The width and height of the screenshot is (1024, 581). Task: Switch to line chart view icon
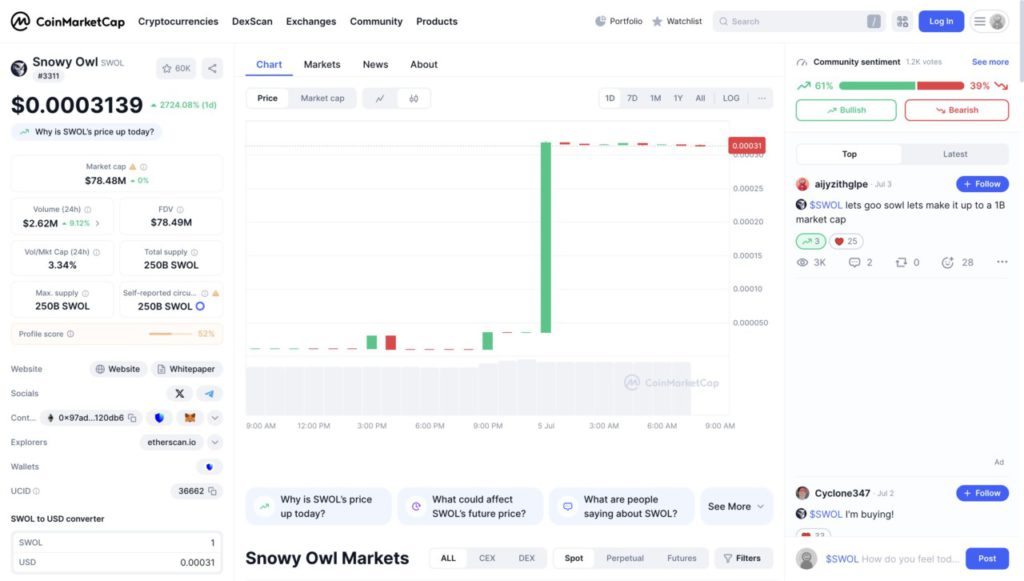379,99
